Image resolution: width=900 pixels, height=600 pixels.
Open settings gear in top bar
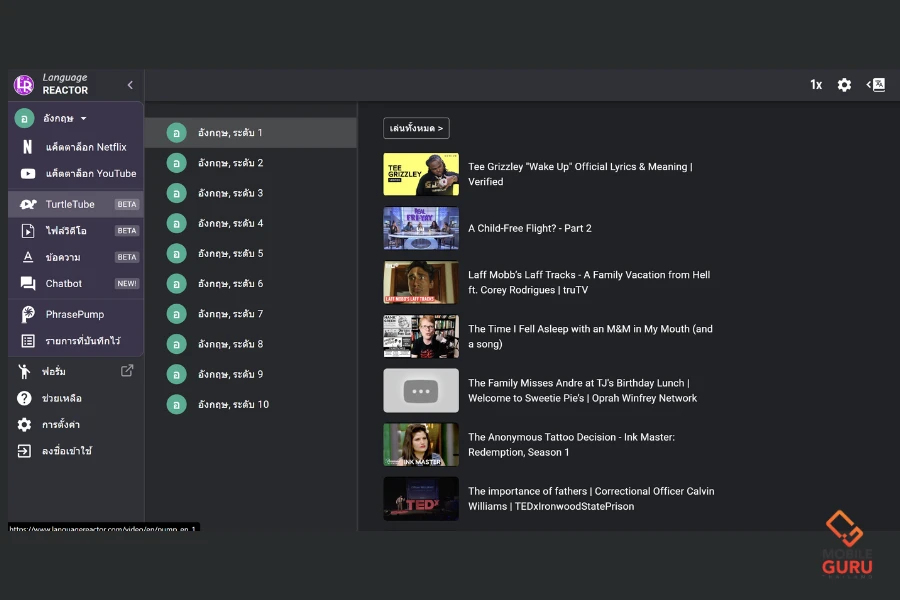pyautogui.click(x=844, y=85)
